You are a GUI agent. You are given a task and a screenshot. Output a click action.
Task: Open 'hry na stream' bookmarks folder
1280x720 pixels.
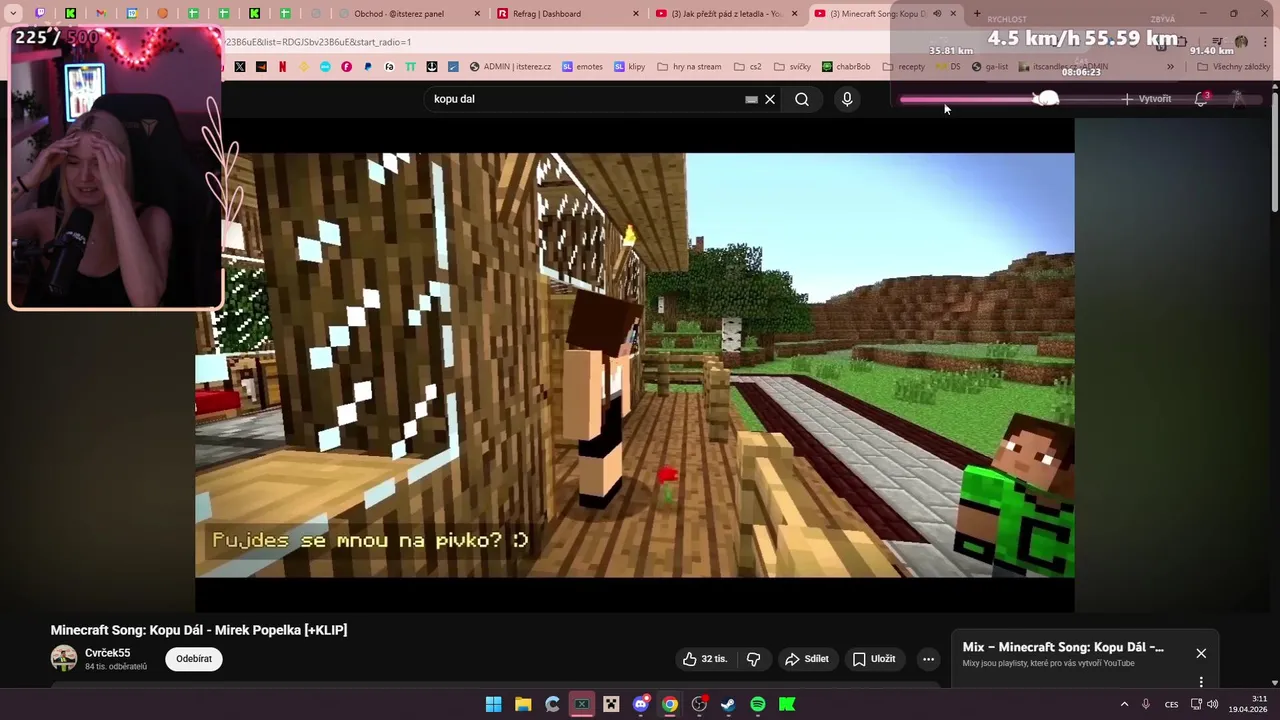(x=689, y=67)
